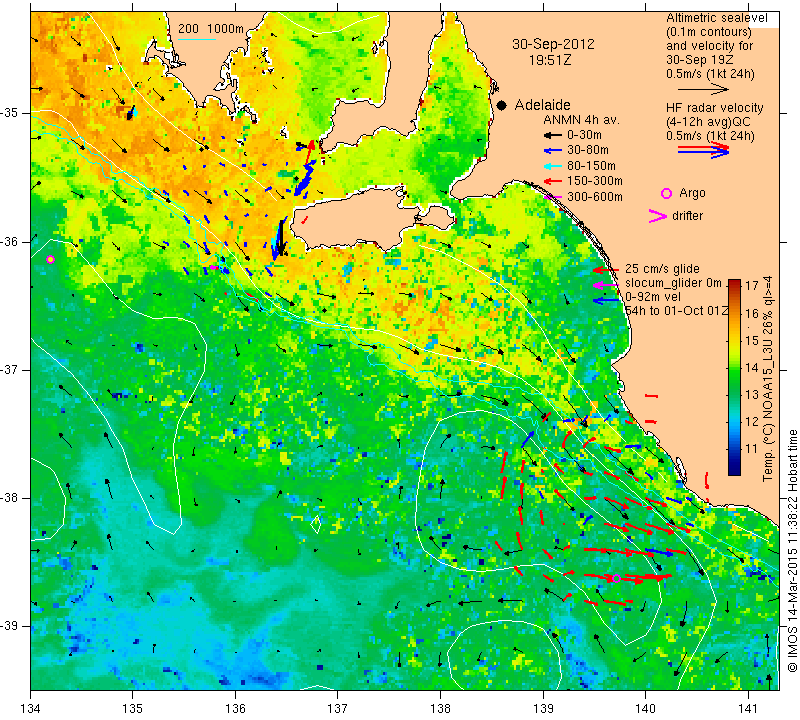Image resolution: width=800 pixels, height=720 pixels.
Task: Click the text 'HF radar velocity'
Action: point(714,108)
